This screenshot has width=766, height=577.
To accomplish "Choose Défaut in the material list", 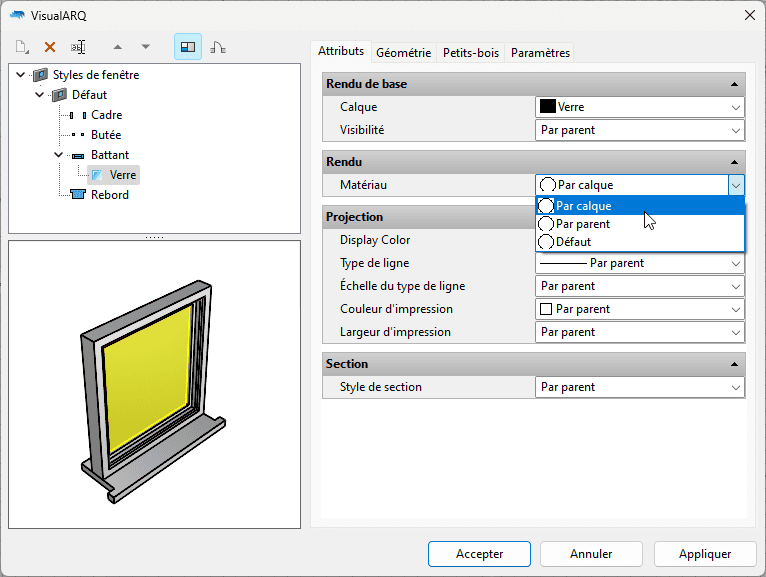I will click(x=640, y=242).
